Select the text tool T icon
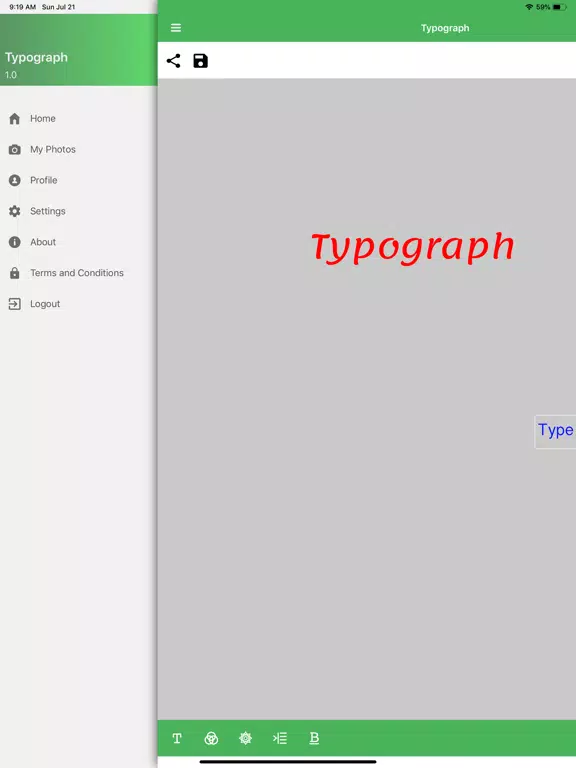 (x=177, y=738)
